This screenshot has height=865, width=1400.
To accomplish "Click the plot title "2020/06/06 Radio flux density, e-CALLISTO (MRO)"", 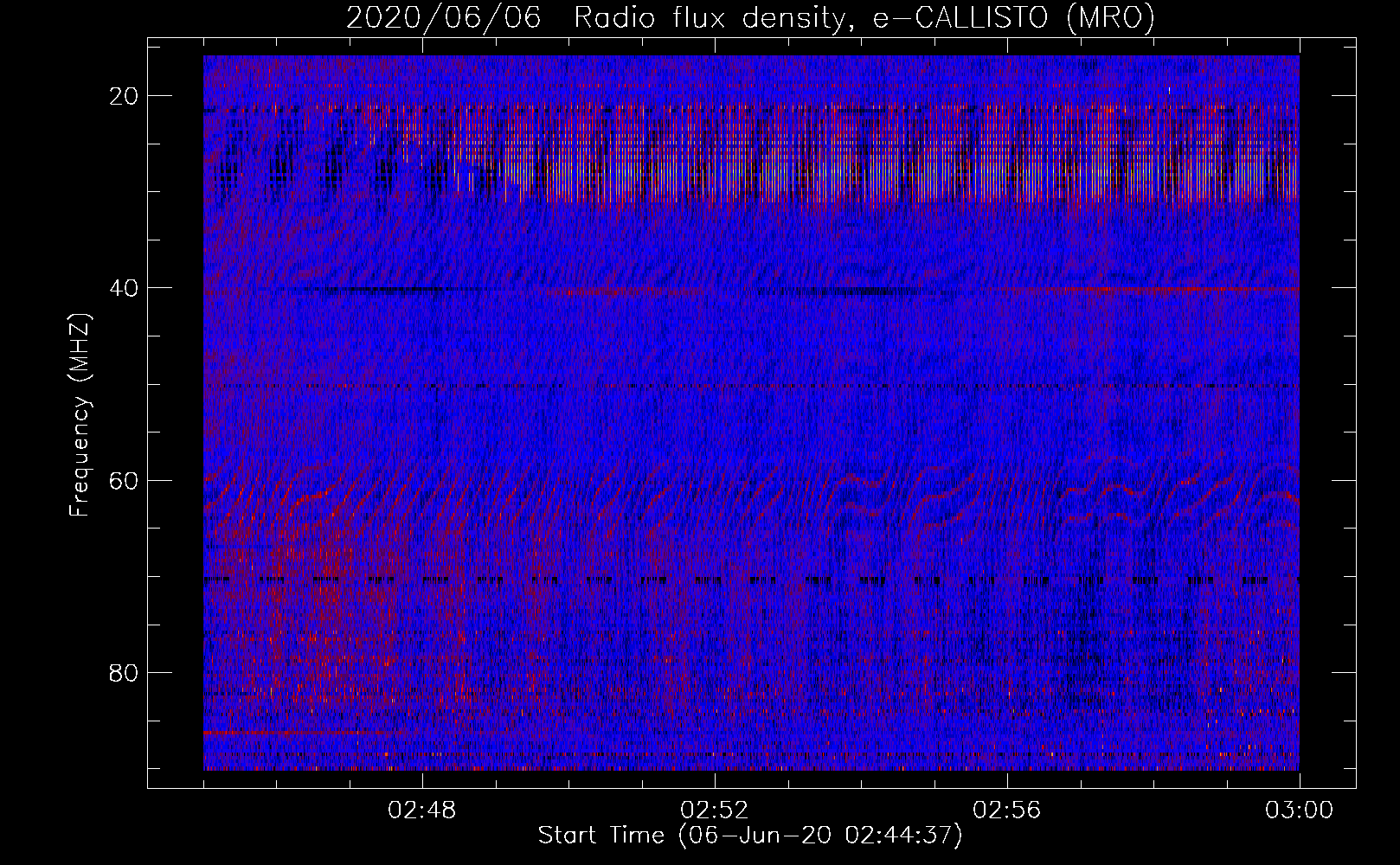I will (750, 18).
